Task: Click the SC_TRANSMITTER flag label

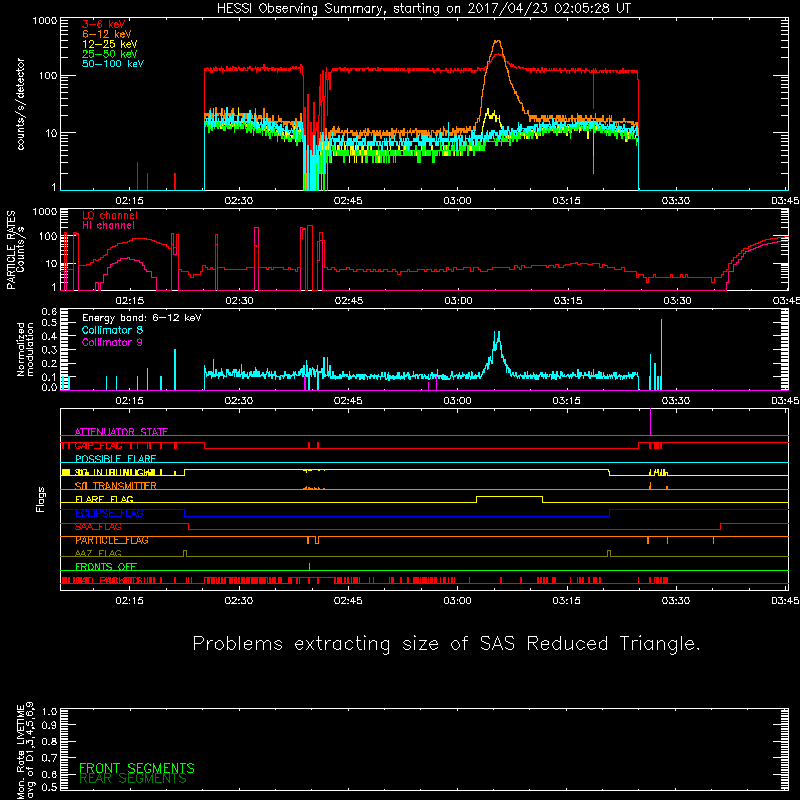Action: click(x=116, y=486)
